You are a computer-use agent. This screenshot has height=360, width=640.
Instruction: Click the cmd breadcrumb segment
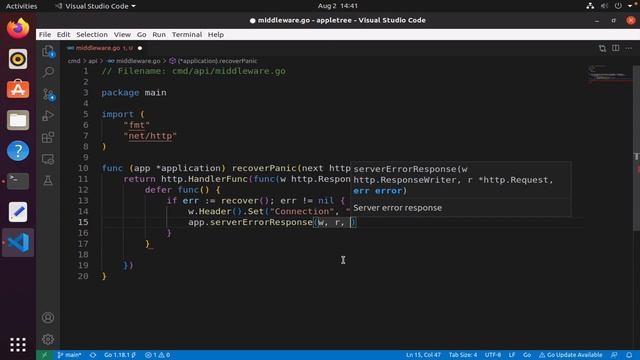[x=74, y=61]
